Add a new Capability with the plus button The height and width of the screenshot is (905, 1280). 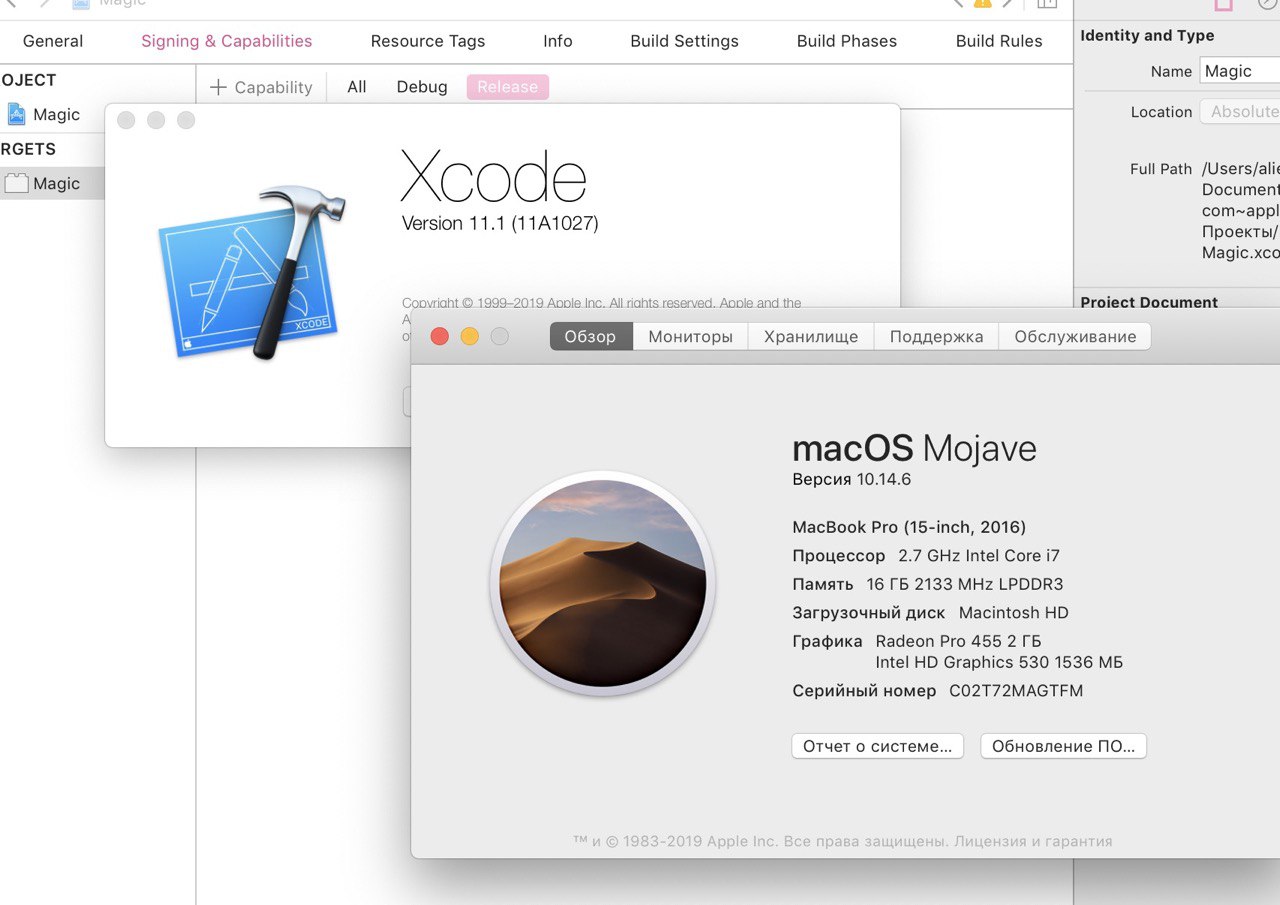tap(261, 87)
